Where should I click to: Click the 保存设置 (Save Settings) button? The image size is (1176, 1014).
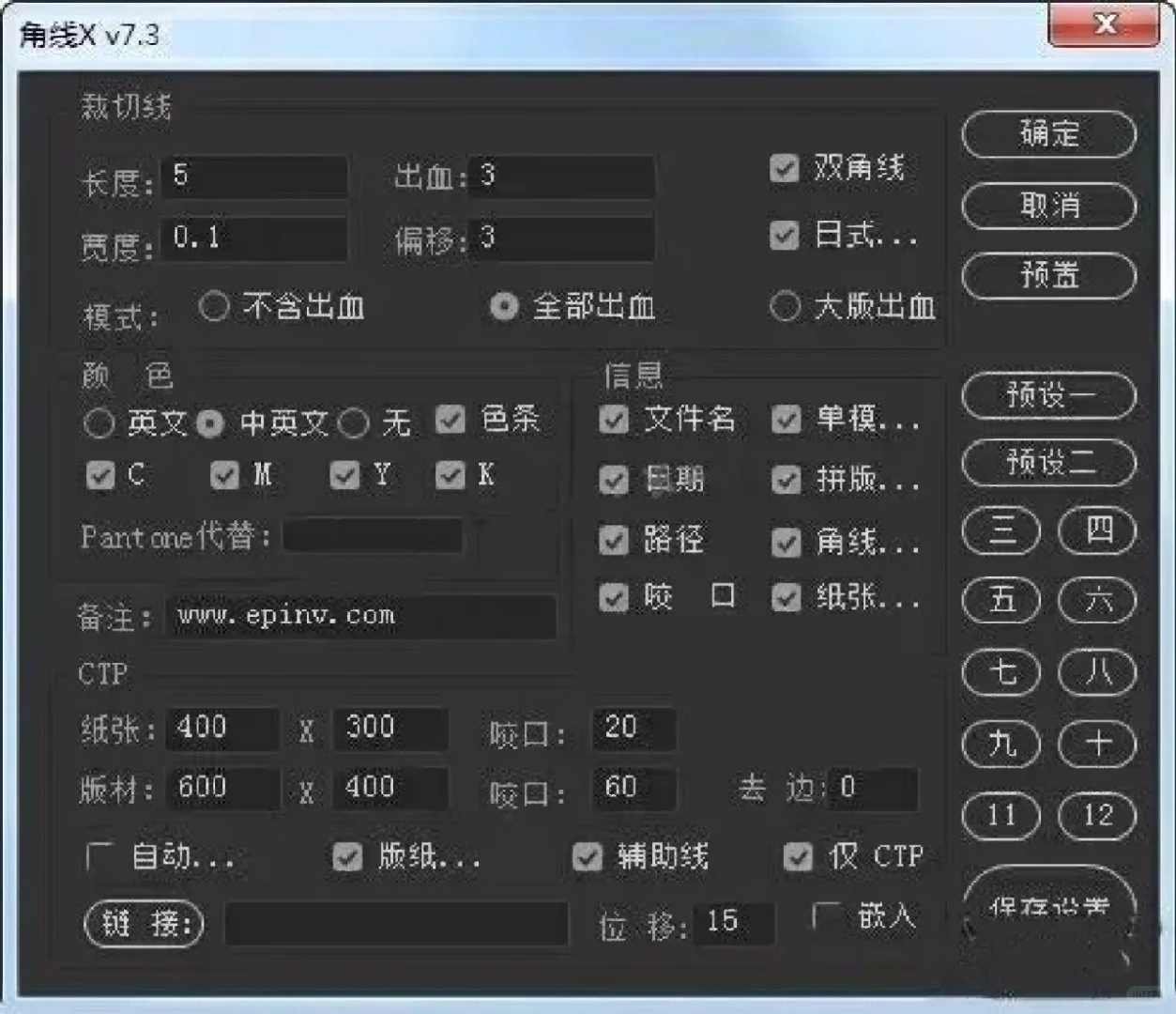[x=1048, y=909]
